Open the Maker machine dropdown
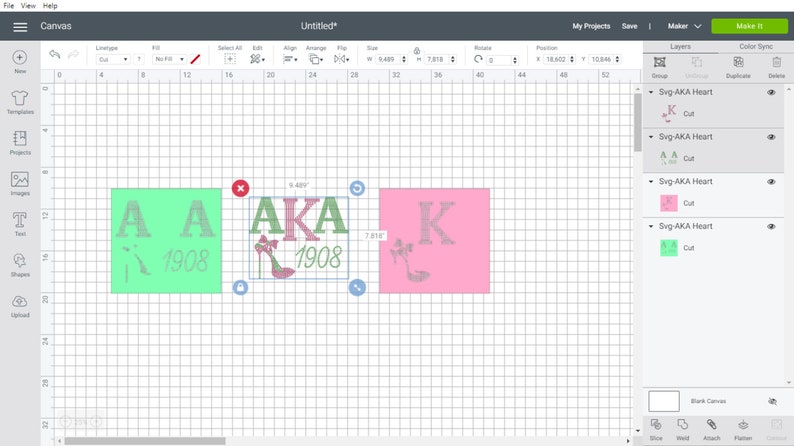 point(684,26)
